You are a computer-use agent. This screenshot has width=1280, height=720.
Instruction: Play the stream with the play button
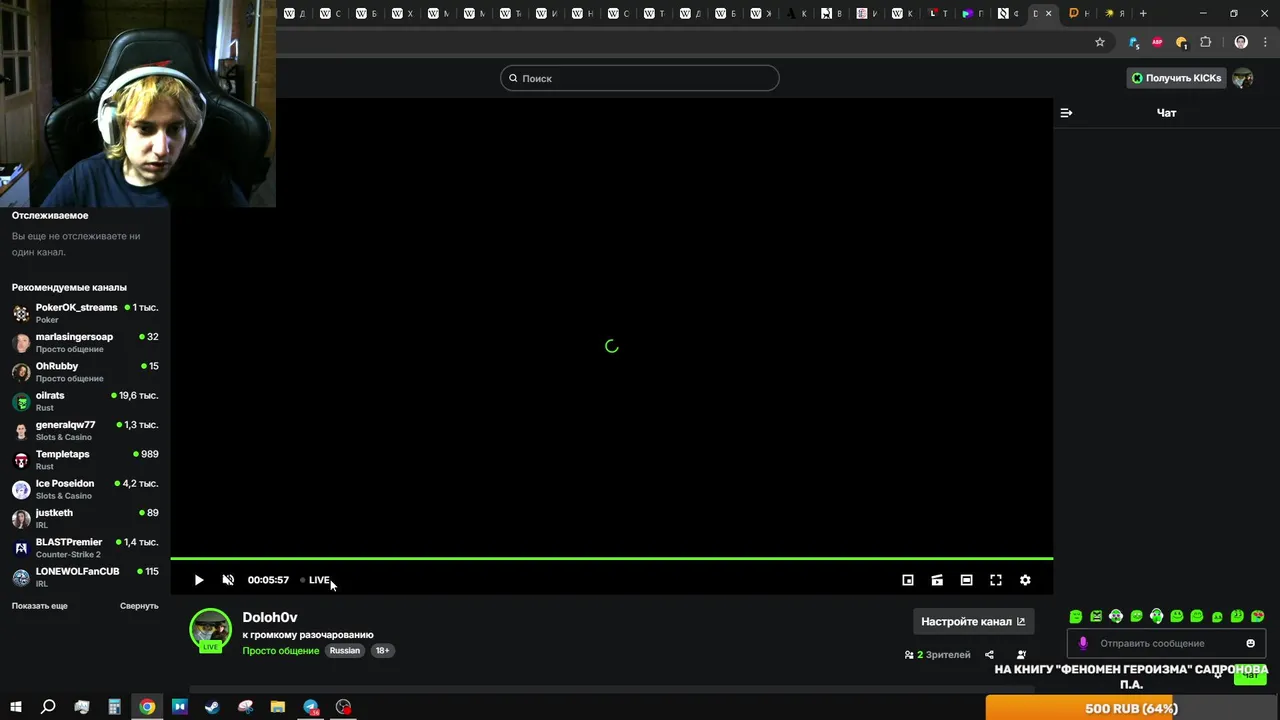pyautogui.click(x=199, y=580)
